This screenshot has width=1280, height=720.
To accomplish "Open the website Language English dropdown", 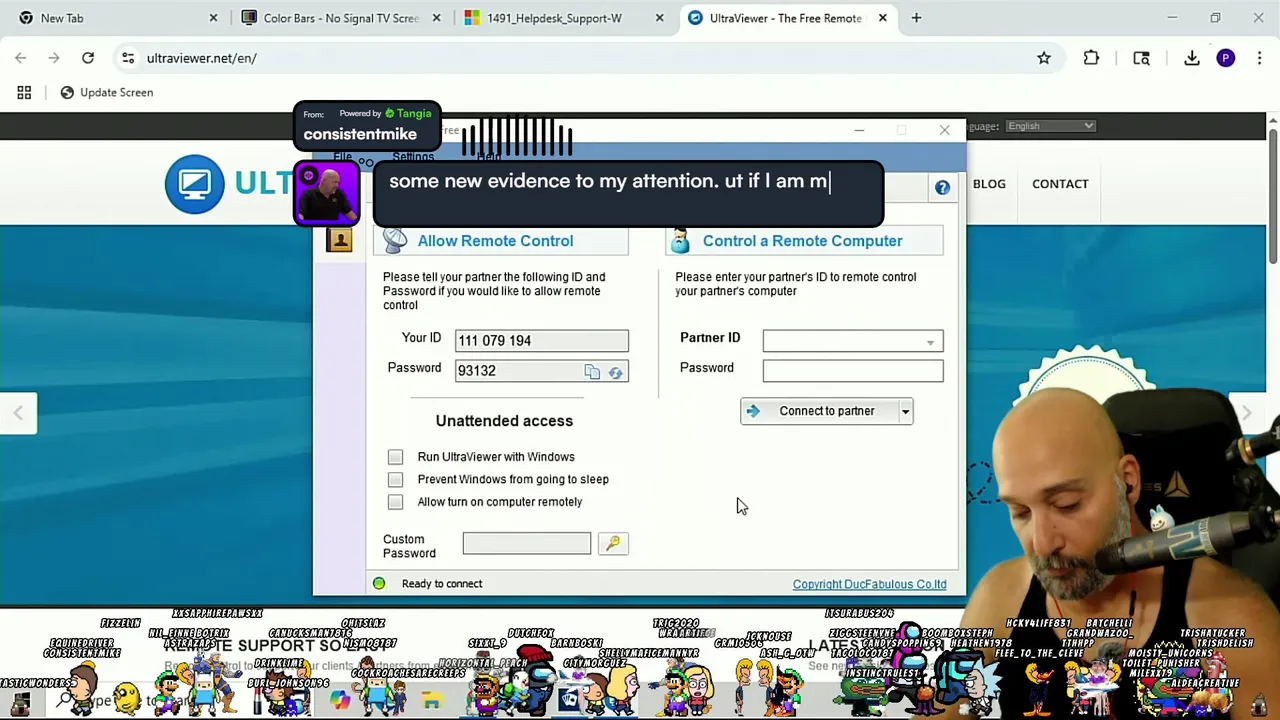I will (1050, 126).
